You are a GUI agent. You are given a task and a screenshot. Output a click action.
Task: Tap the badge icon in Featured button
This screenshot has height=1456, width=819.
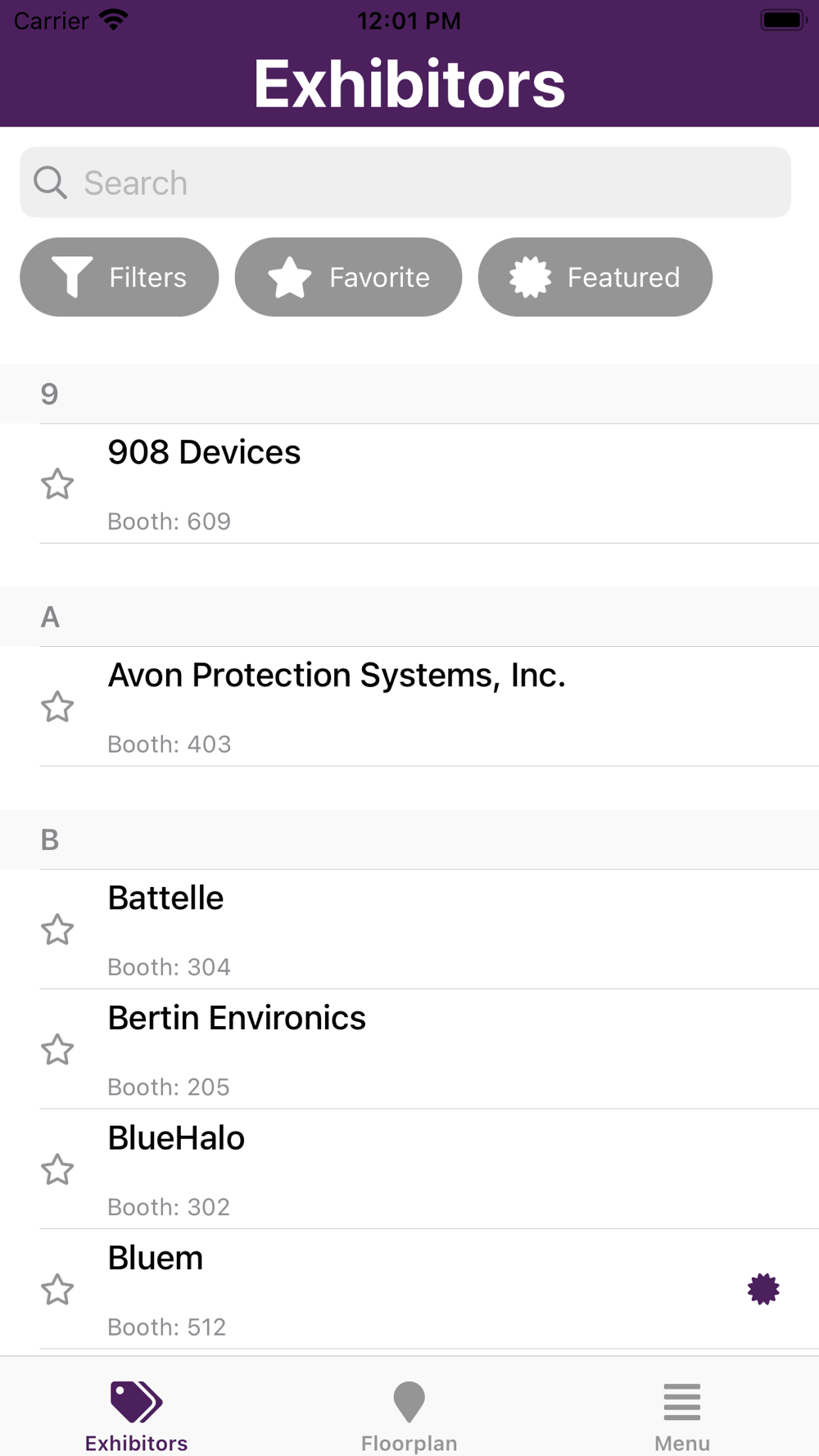click(x=531, y=277)
